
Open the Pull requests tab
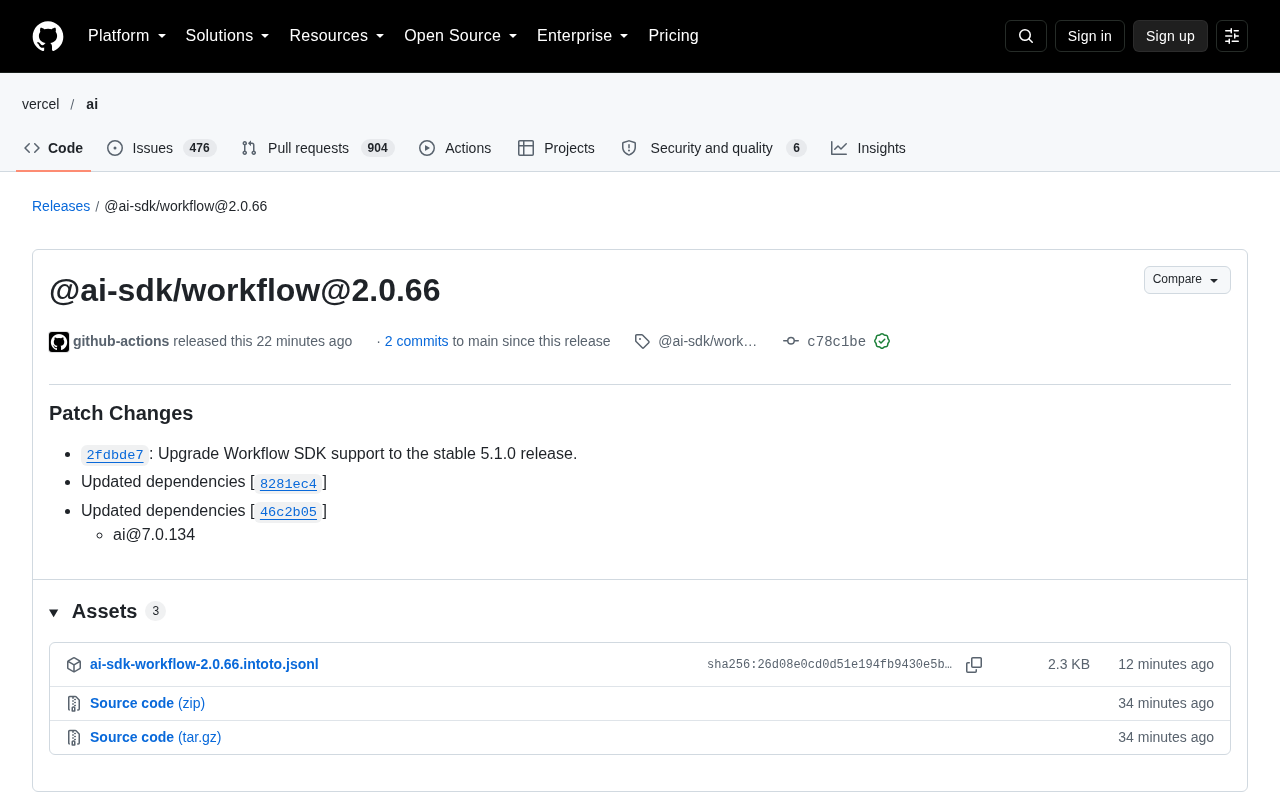pos(318,148)
